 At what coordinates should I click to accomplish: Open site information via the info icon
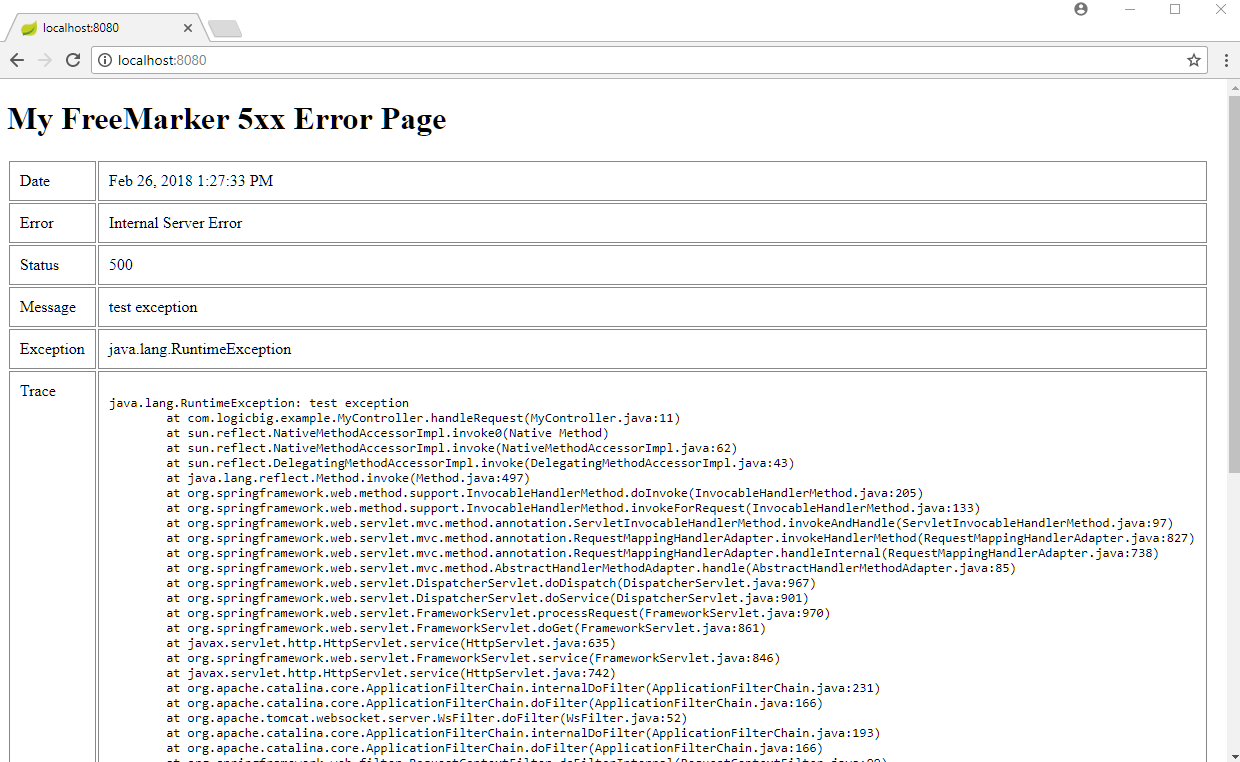coord(105,60)
